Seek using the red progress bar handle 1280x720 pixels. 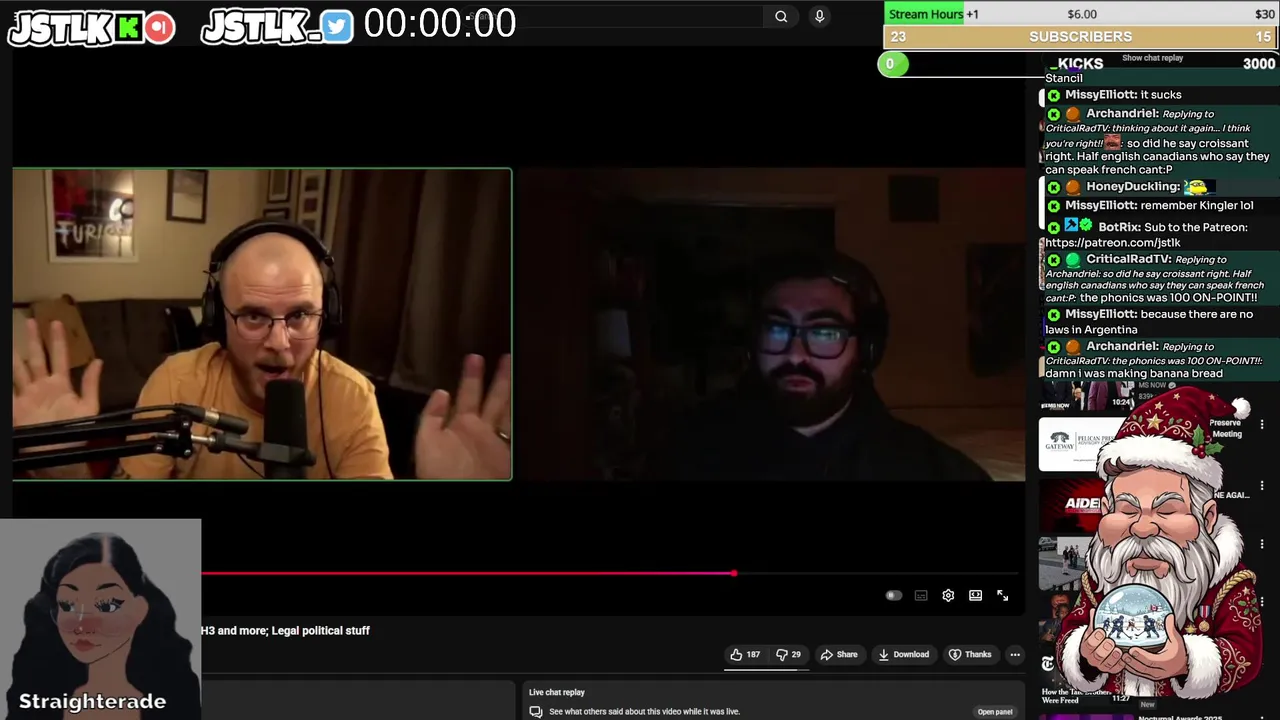click(734, 573)
